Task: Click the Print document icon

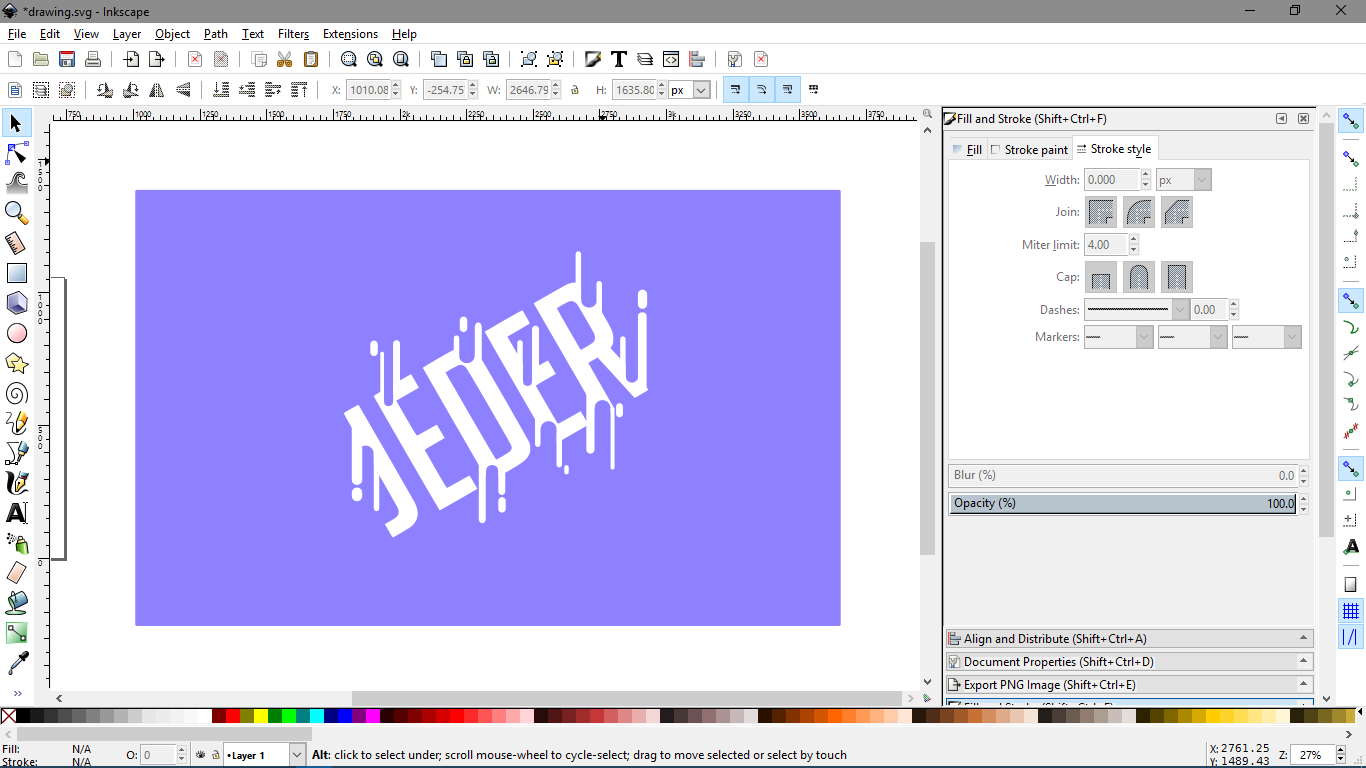Action: coord(93,59)
